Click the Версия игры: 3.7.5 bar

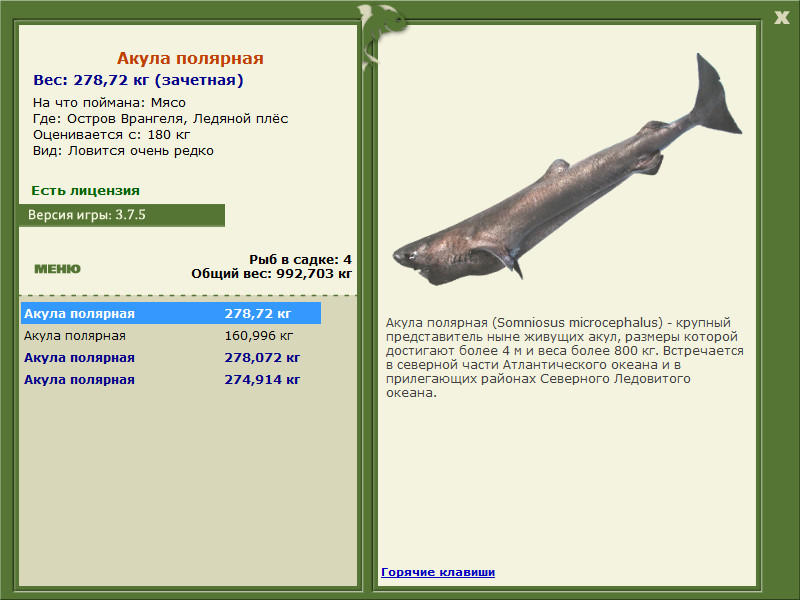[x=122, y=215]
